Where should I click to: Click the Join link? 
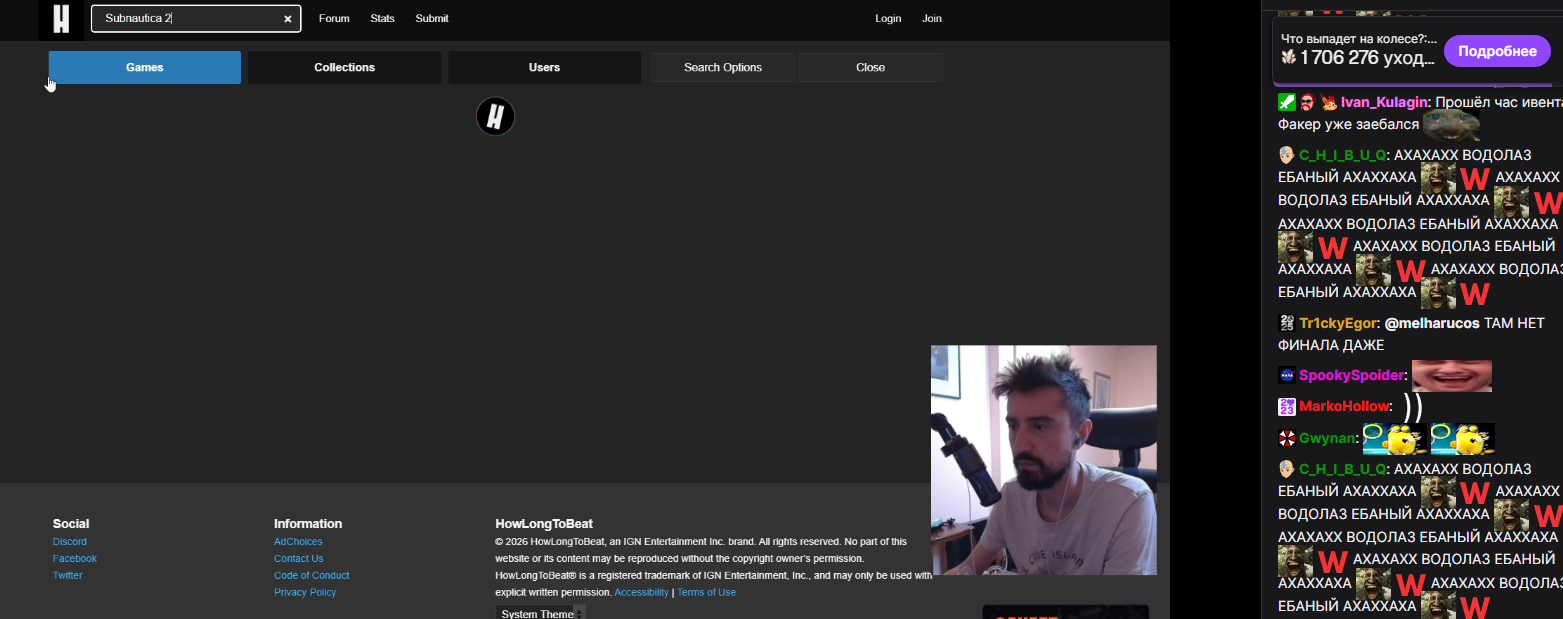(932, 18)
